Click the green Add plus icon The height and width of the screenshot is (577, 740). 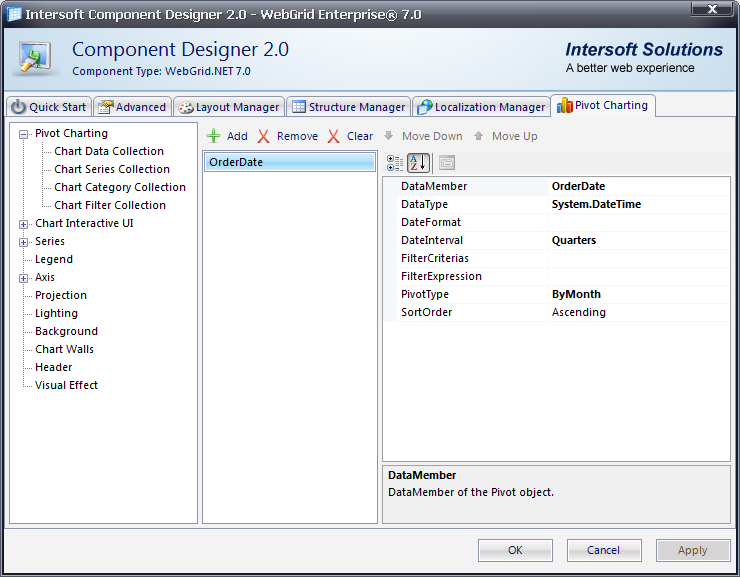(x=213, y=136)
